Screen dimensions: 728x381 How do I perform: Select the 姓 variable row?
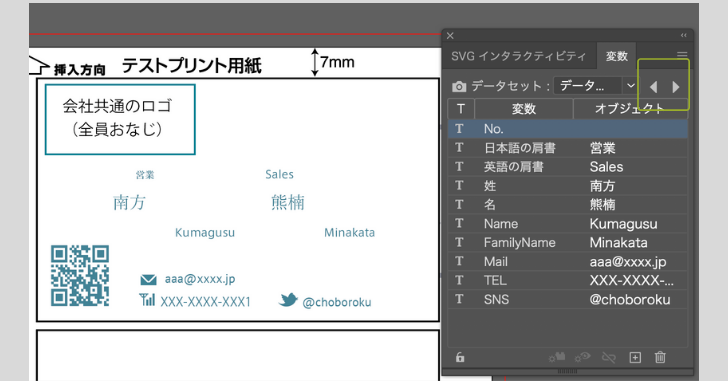coord(568,186)
